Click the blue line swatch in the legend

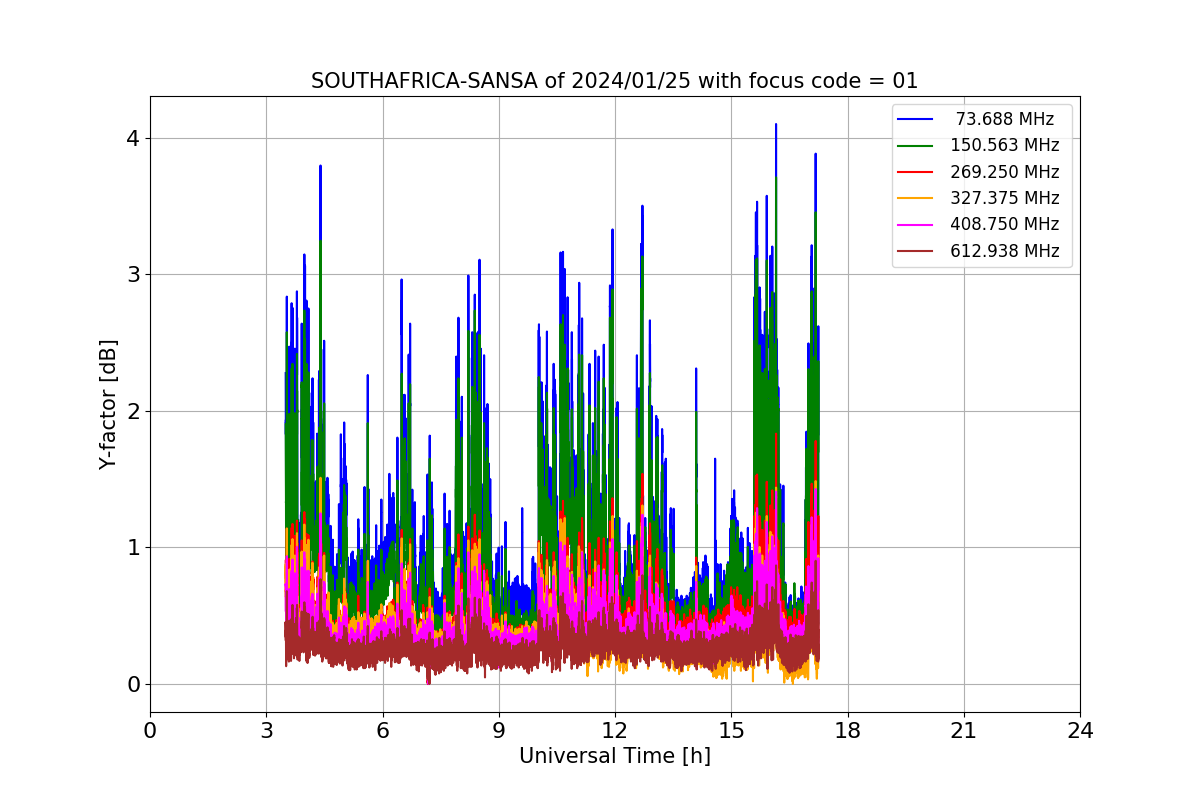click(915, 119)
